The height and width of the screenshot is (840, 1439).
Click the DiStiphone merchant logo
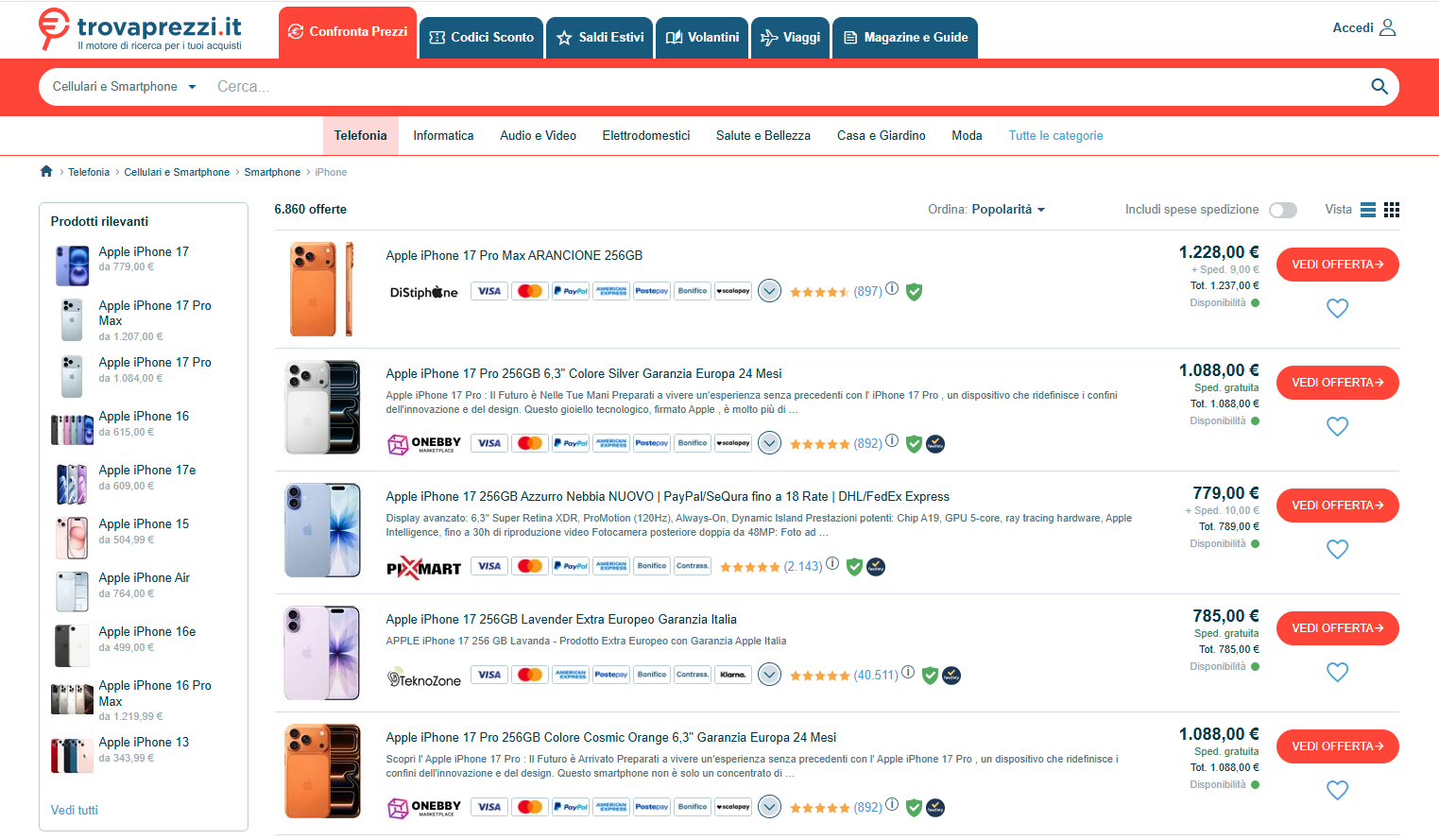[x=423, y=292]
